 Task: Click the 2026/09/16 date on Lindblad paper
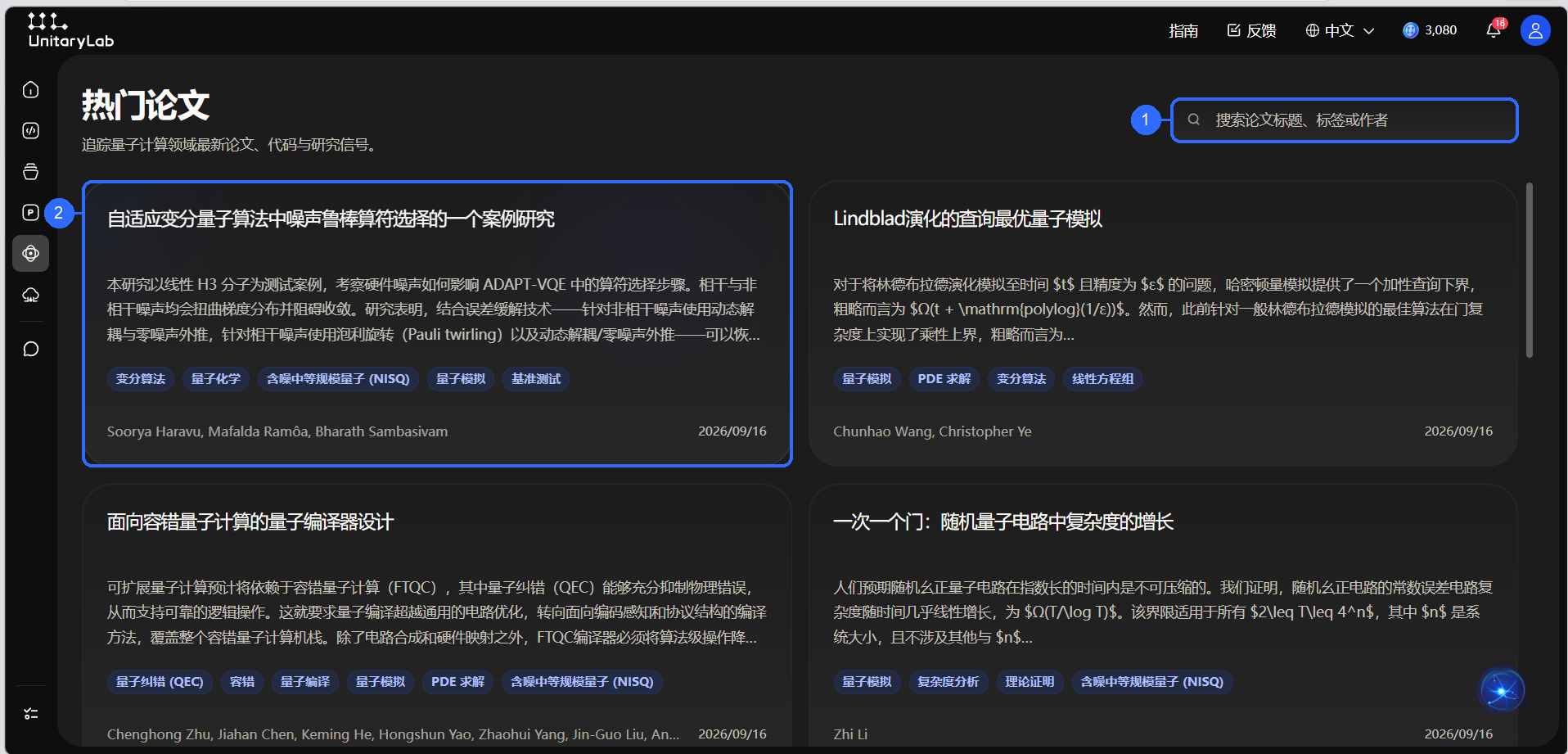(1458, 431)
